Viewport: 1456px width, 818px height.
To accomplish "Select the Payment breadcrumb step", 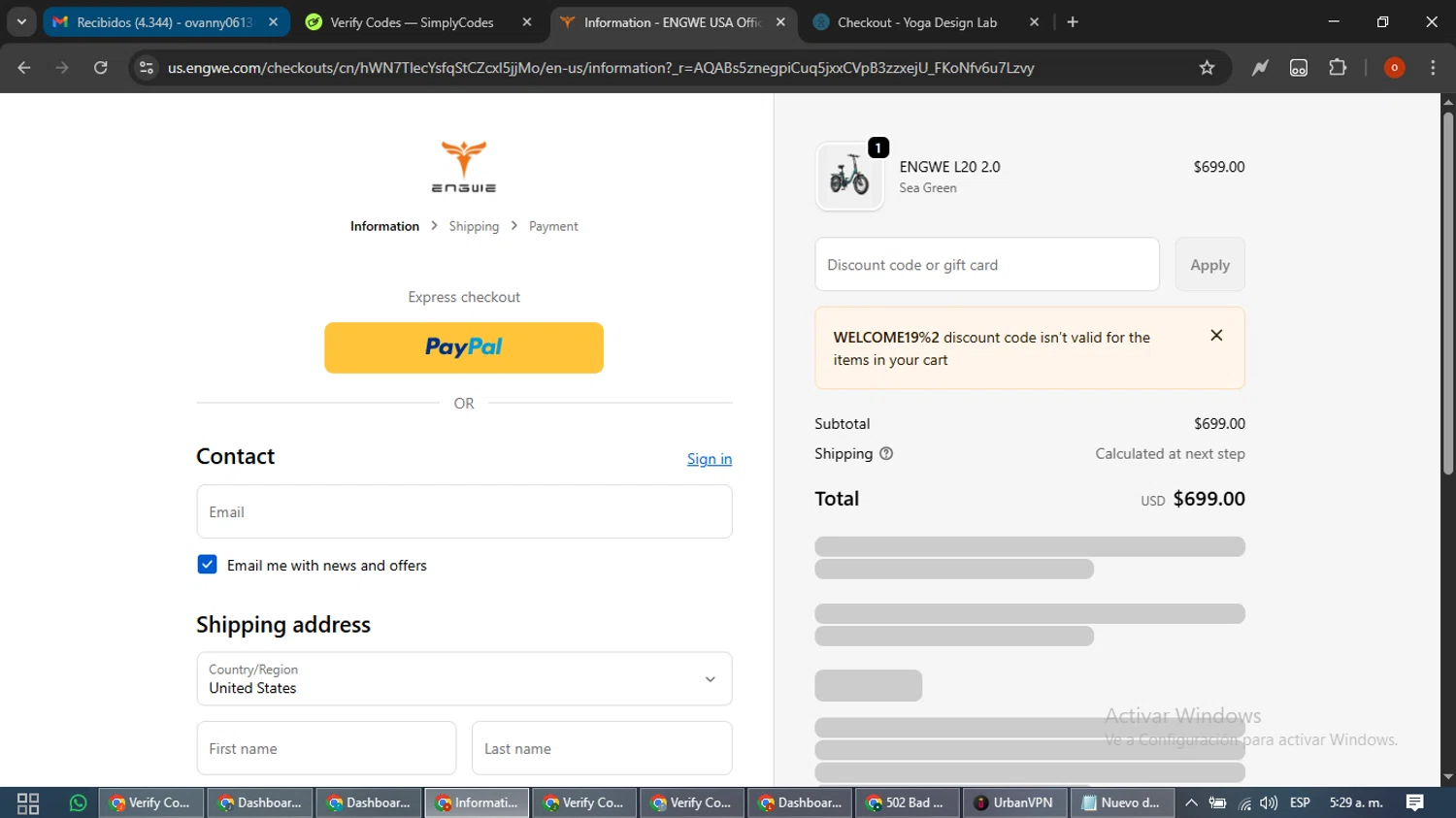I will [553, 226].
